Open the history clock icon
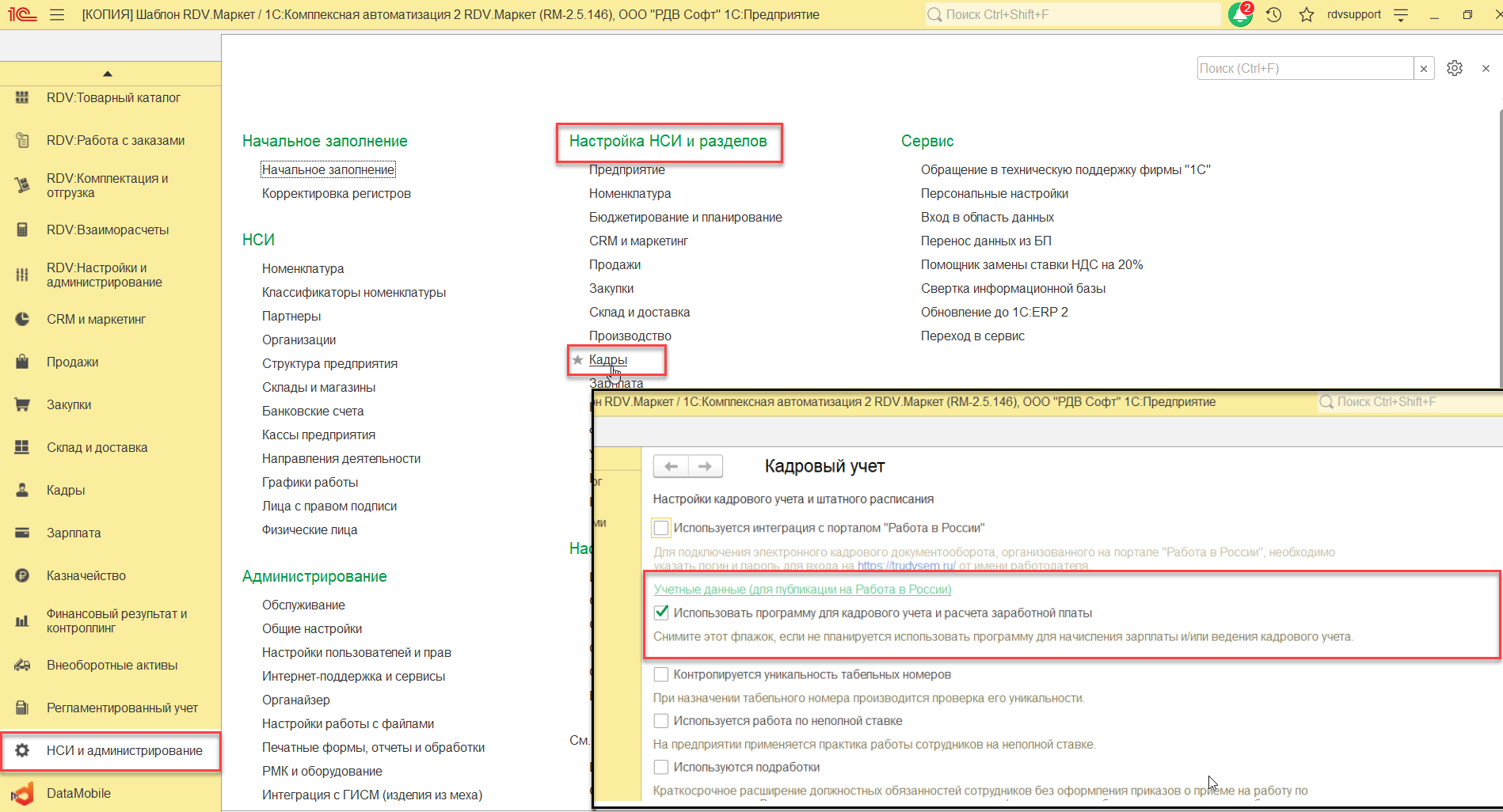This screenshot has width=1503, height=812. pos(1273,14)
